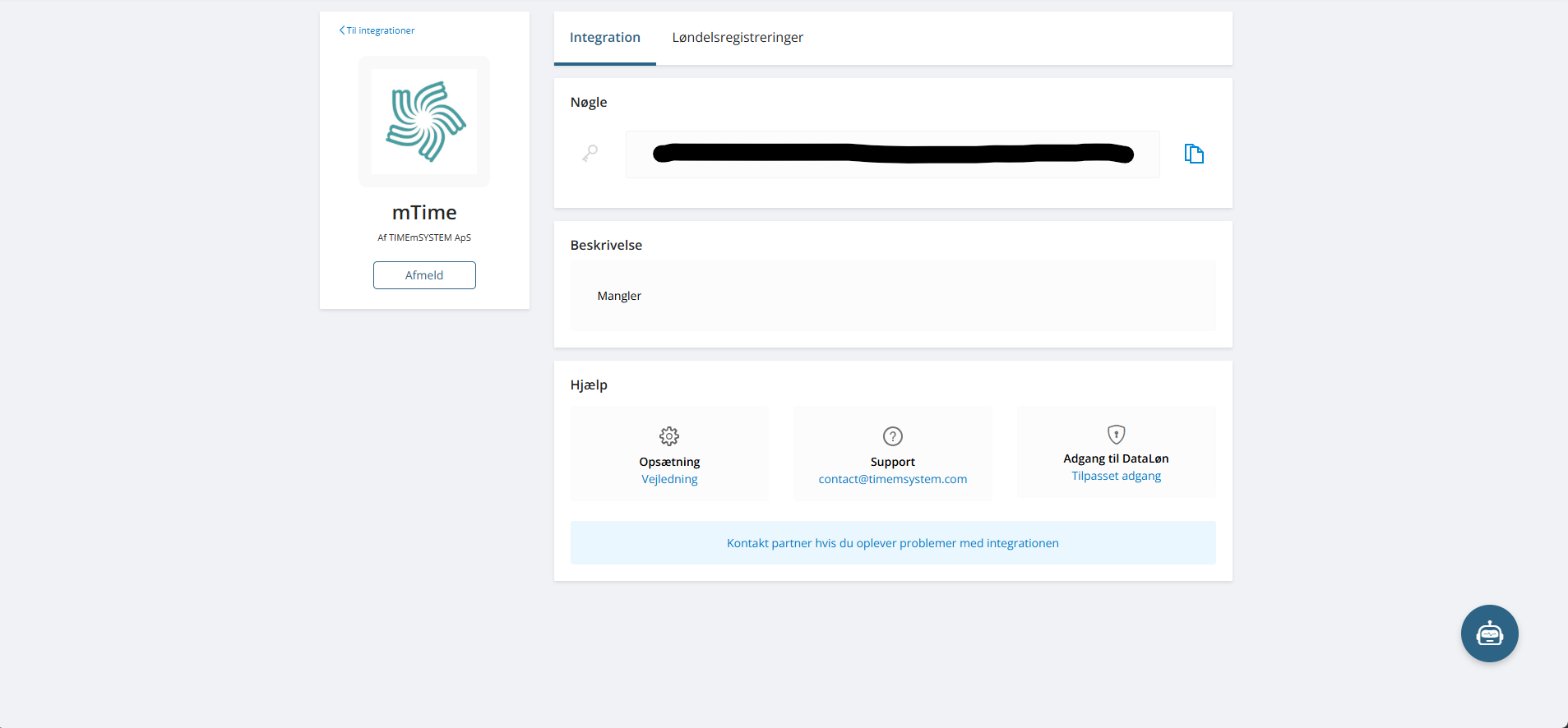The image size is (1568, 728).
Task: Click the Kontakt partner info banner
Action: (893, 543)
